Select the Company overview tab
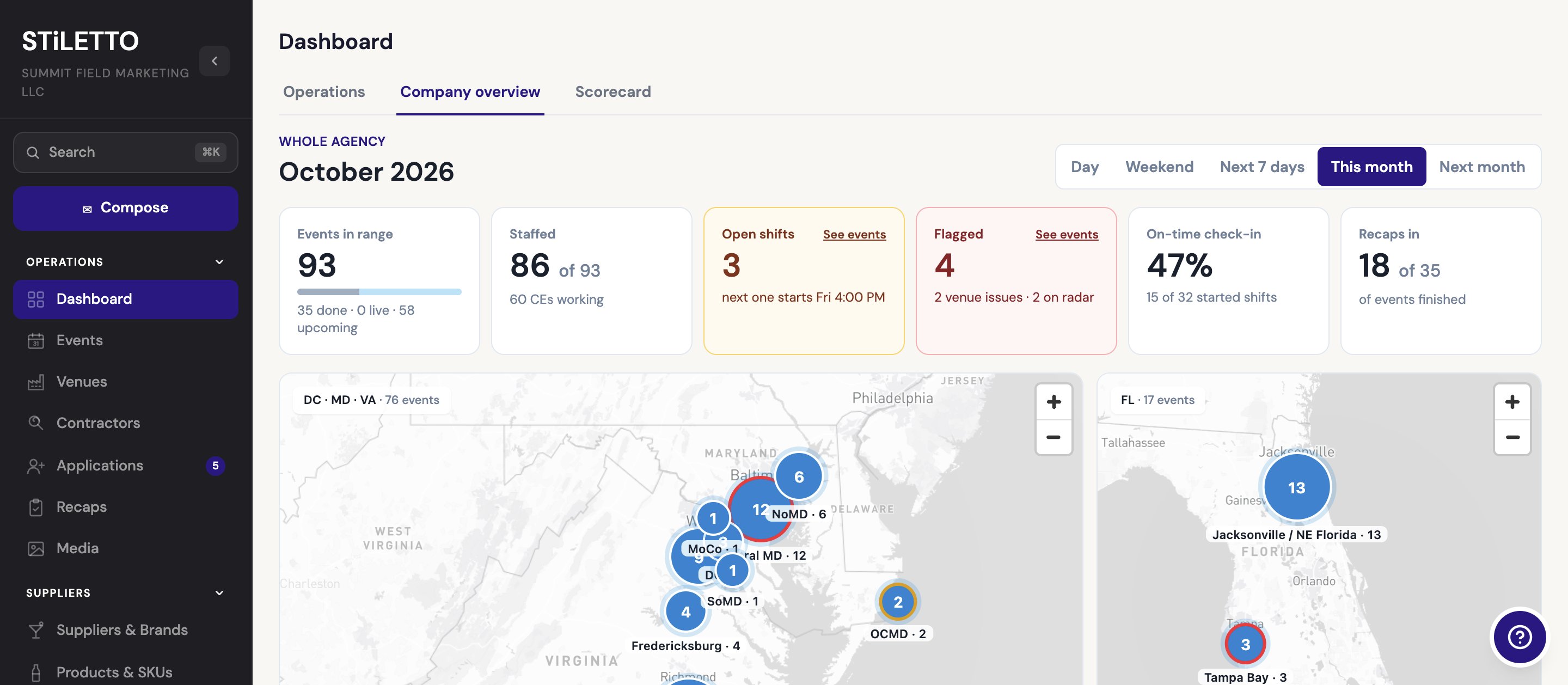 tap(470, 92)
